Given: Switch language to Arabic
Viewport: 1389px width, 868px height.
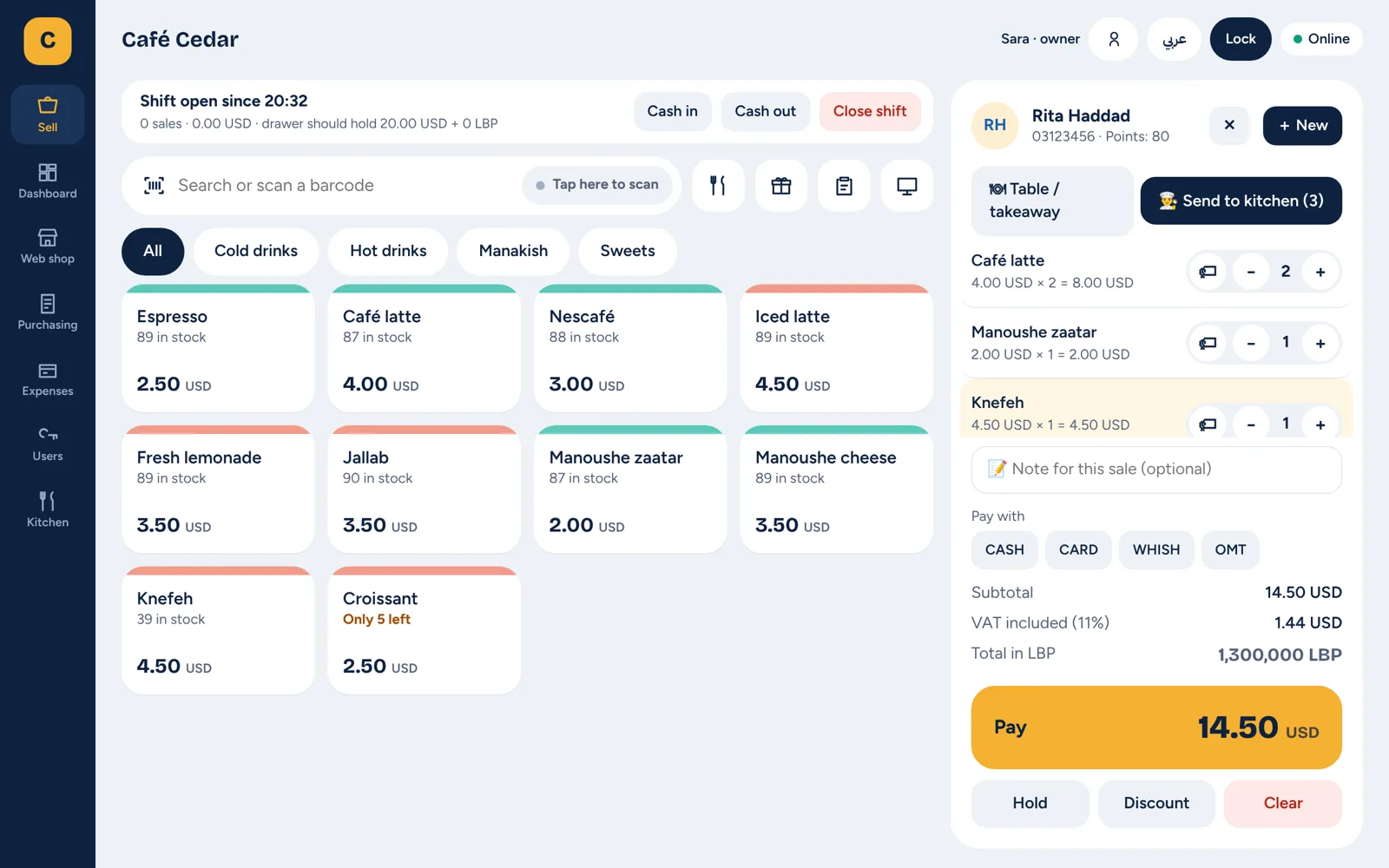Looking at the screenshot, I should (1174, 39).
